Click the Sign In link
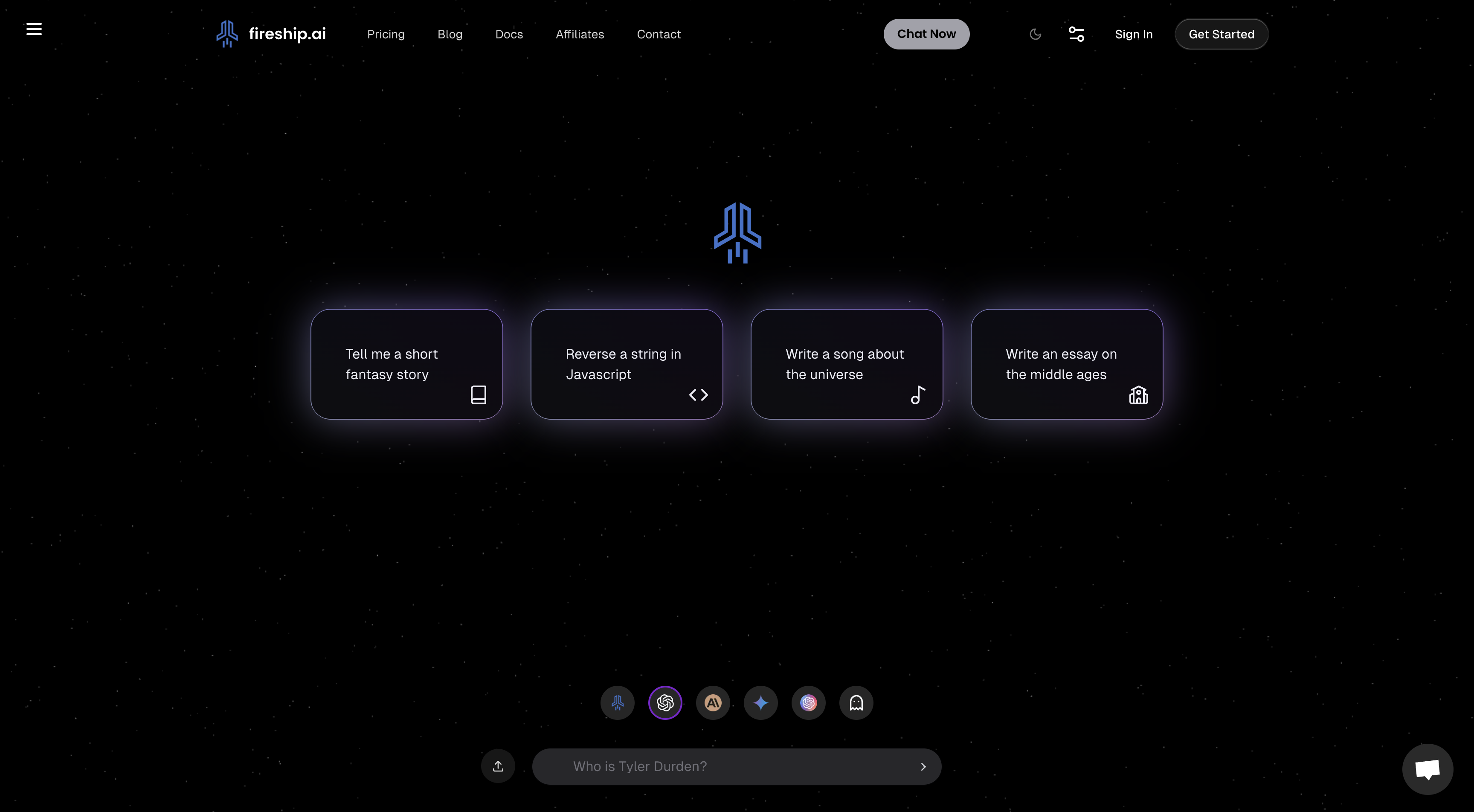Viewport: 1474px width, 812px height. click(1134, 35)
